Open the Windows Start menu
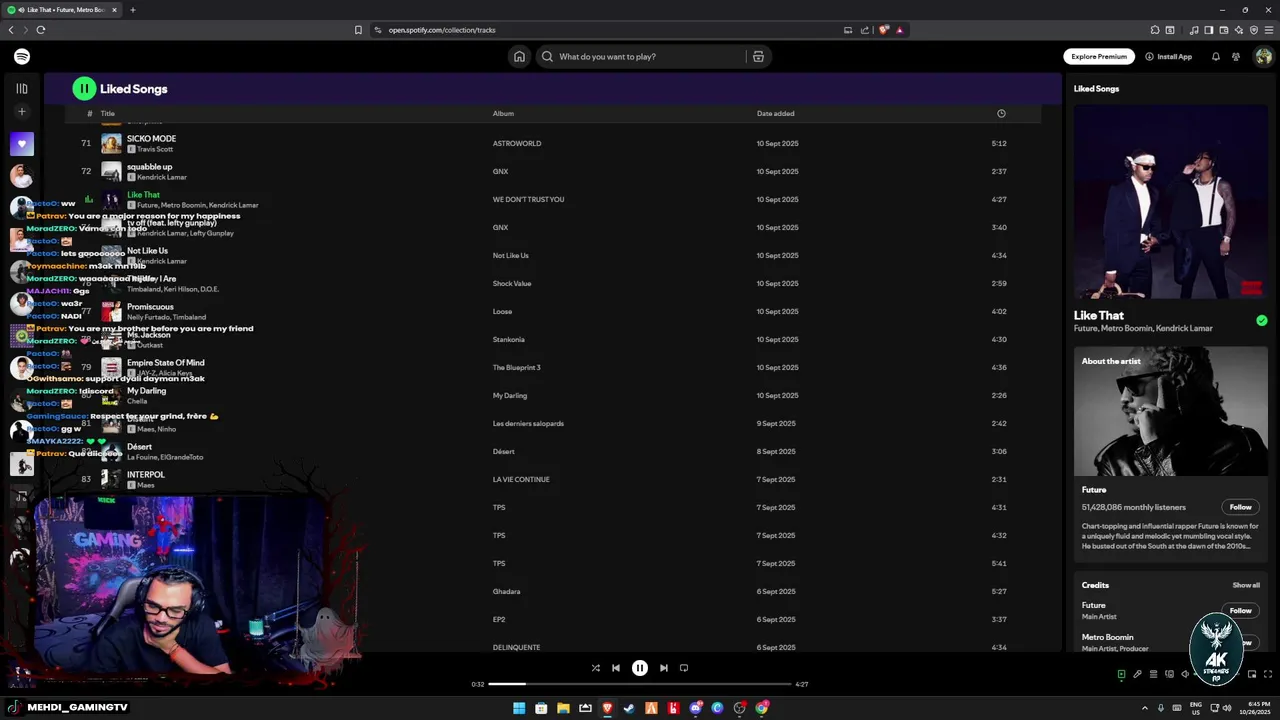The width and height of the screenshot is (1280, 720). (519, 708)
